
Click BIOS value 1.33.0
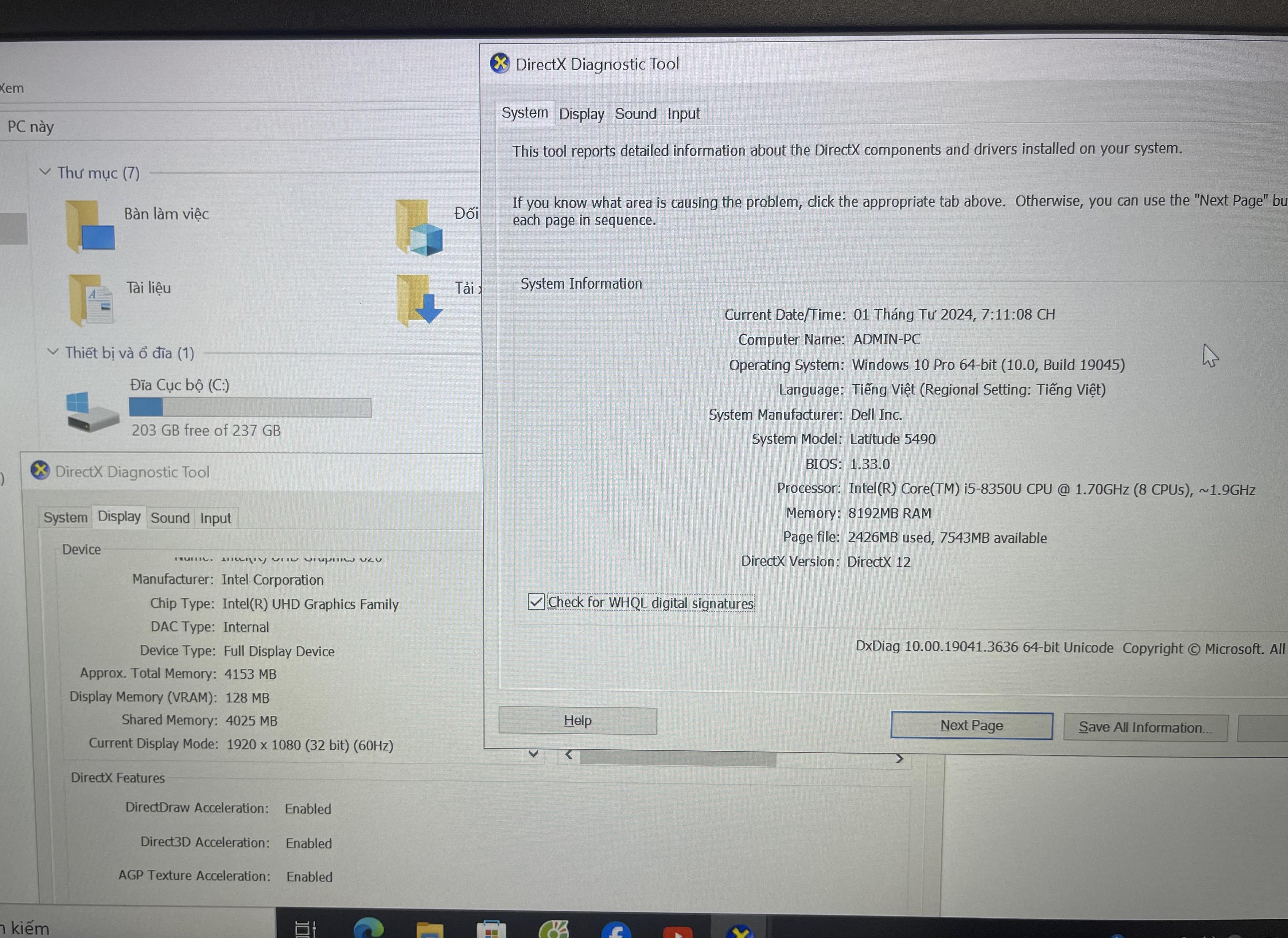click(869, 464)
